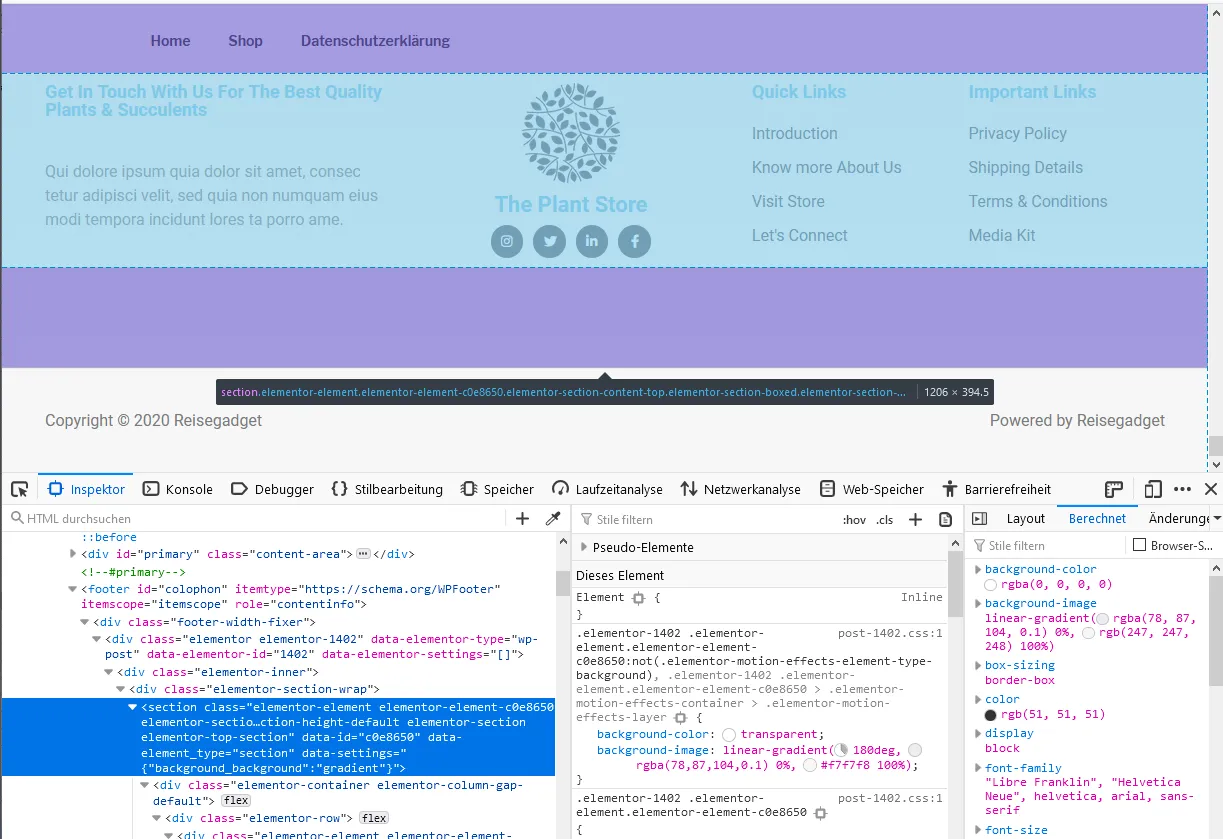
Task: Collapse the elementor-row div node
Action: (x=156, y=818)
